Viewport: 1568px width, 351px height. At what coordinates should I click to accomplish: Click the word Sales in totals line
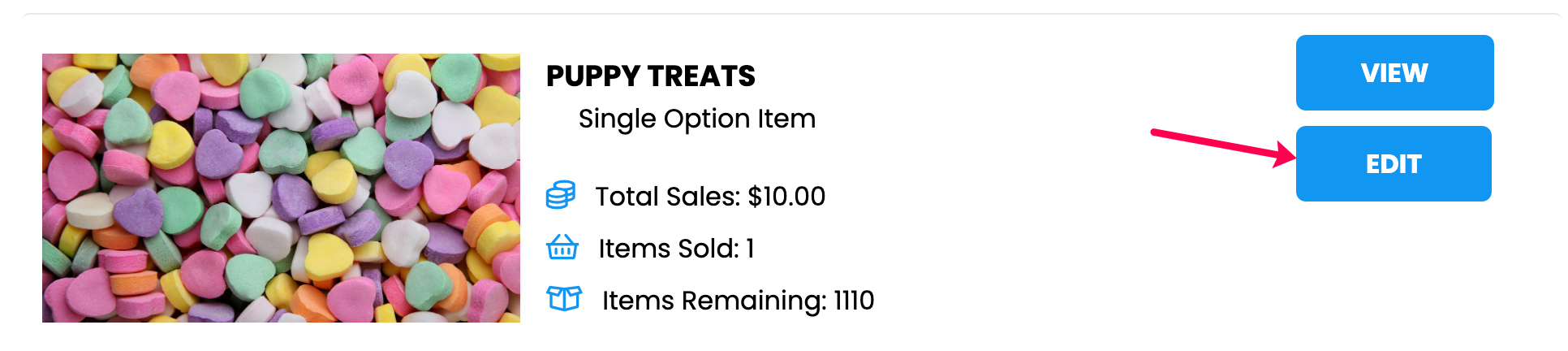[x=703, y=197]
